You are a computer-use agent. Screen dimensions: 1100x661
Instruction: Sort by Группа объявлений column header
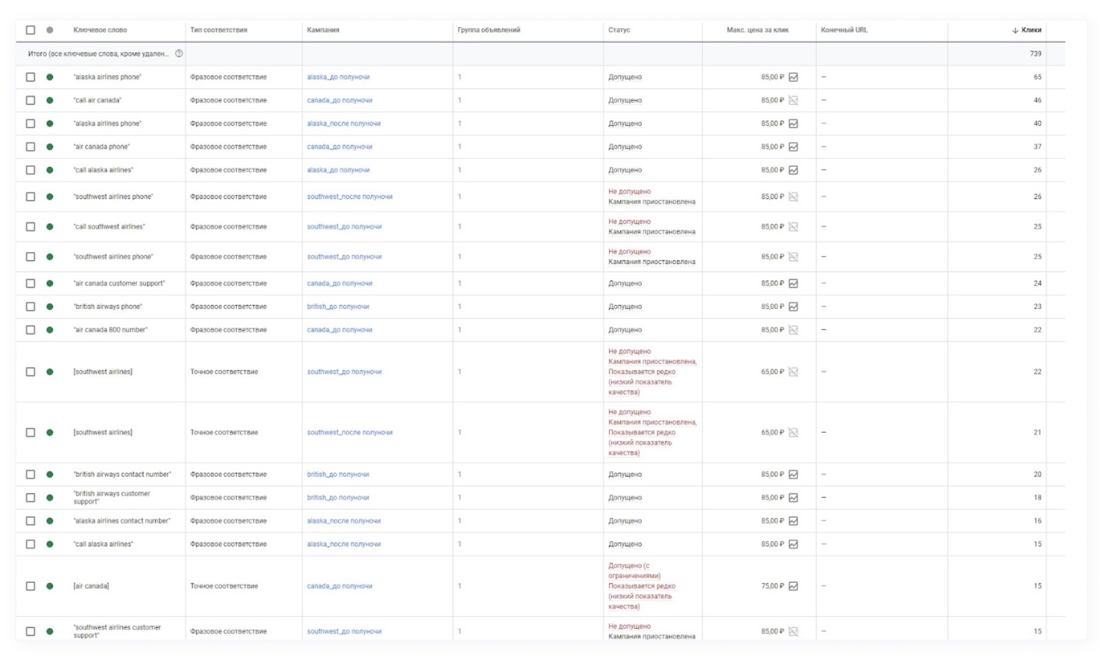(x=489, y=30)
